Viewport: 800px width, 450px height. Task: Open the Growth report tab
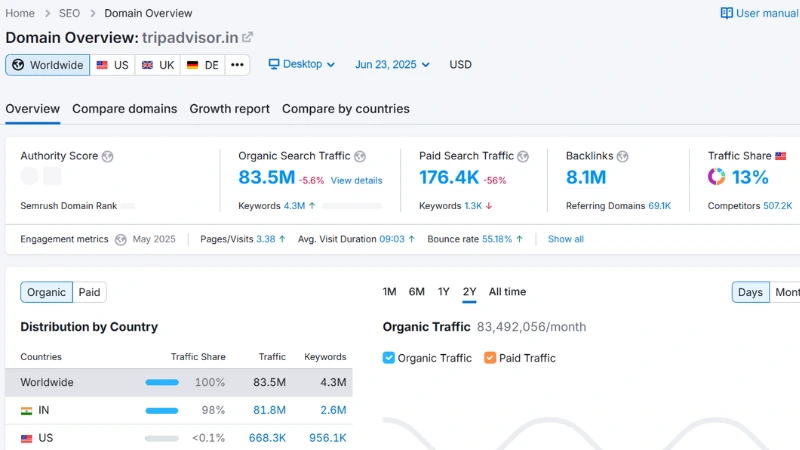(230, 109)
